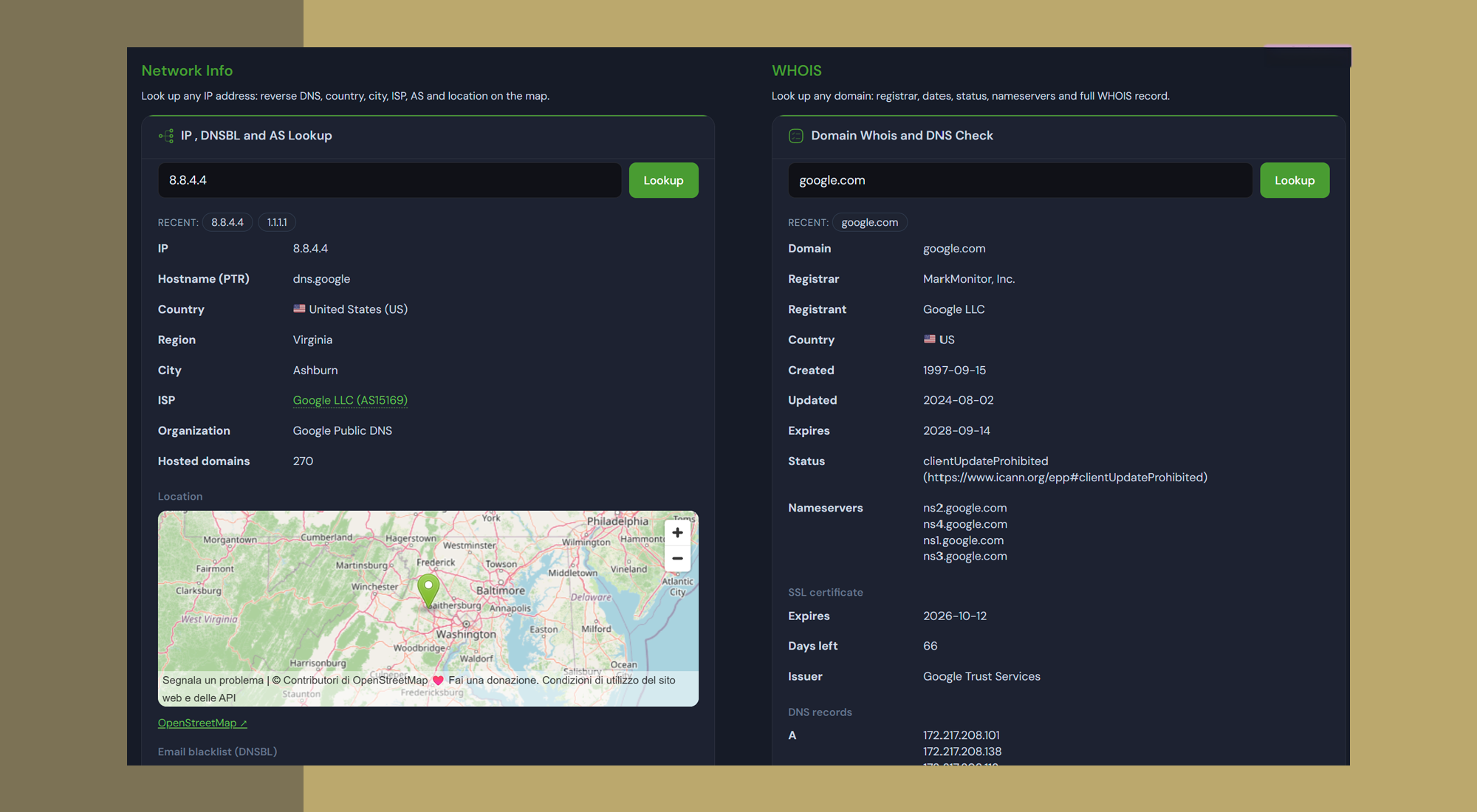Click Baltimore on the map
This screenshot has height=812, width=1477.
(500, 591)
